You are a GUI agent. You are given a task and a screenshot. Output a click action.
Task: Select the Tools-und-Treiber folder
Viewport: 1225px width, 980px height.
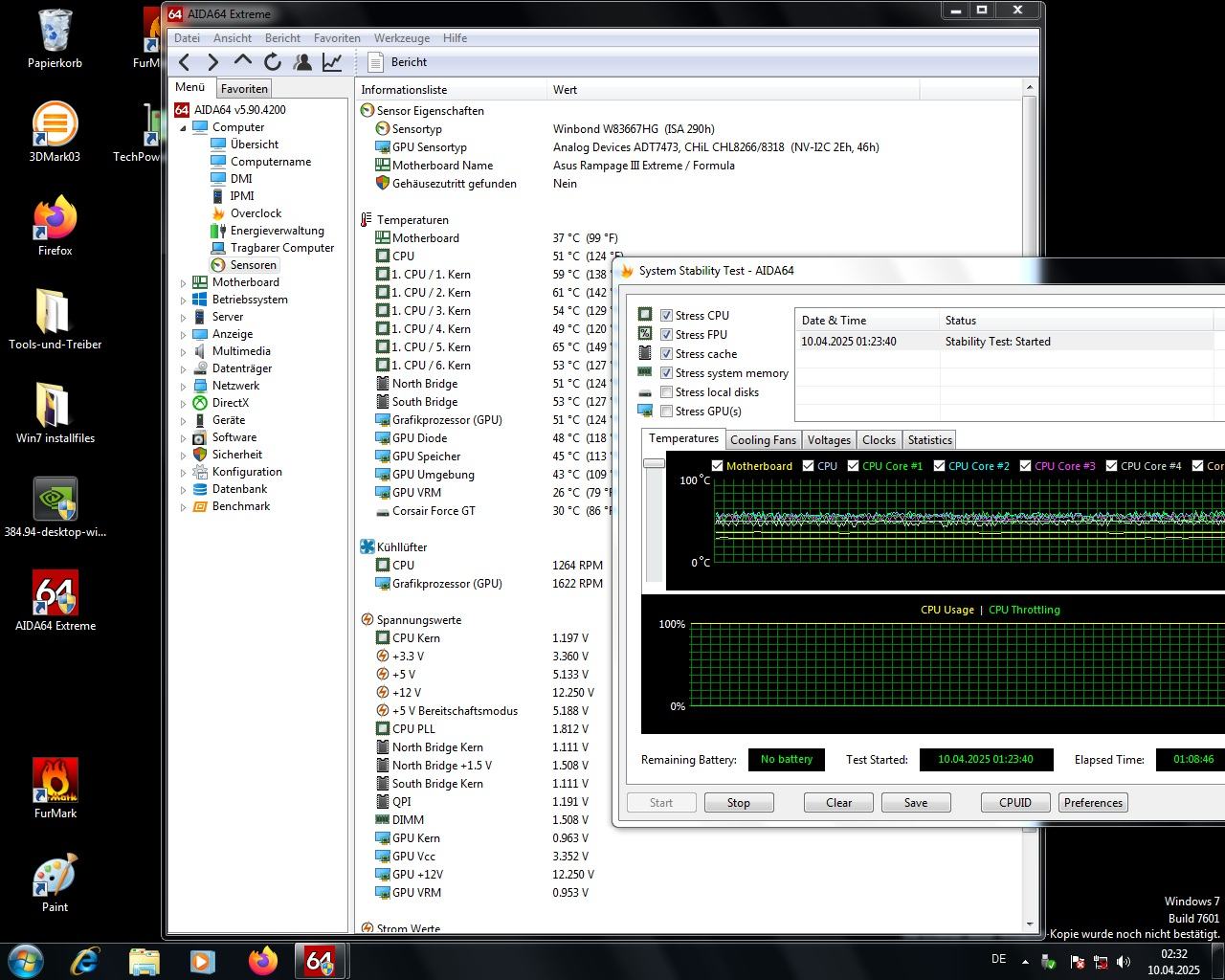pyautogui.click(x=55, y=321)
